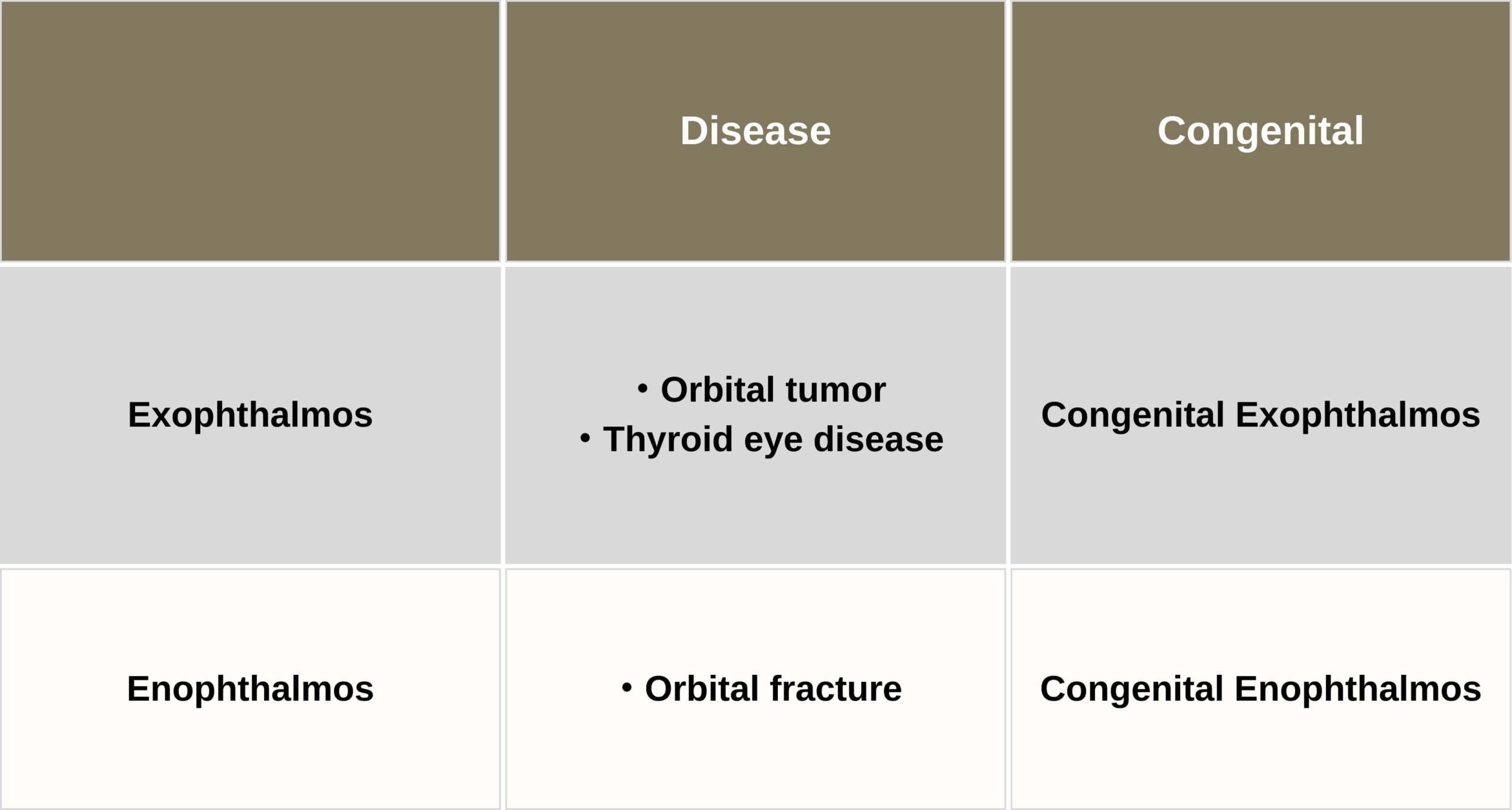This screenshot has height=810, width=1512.
Task: Click the bullet before Thyroid eye disease
Action: click(585, 438)
